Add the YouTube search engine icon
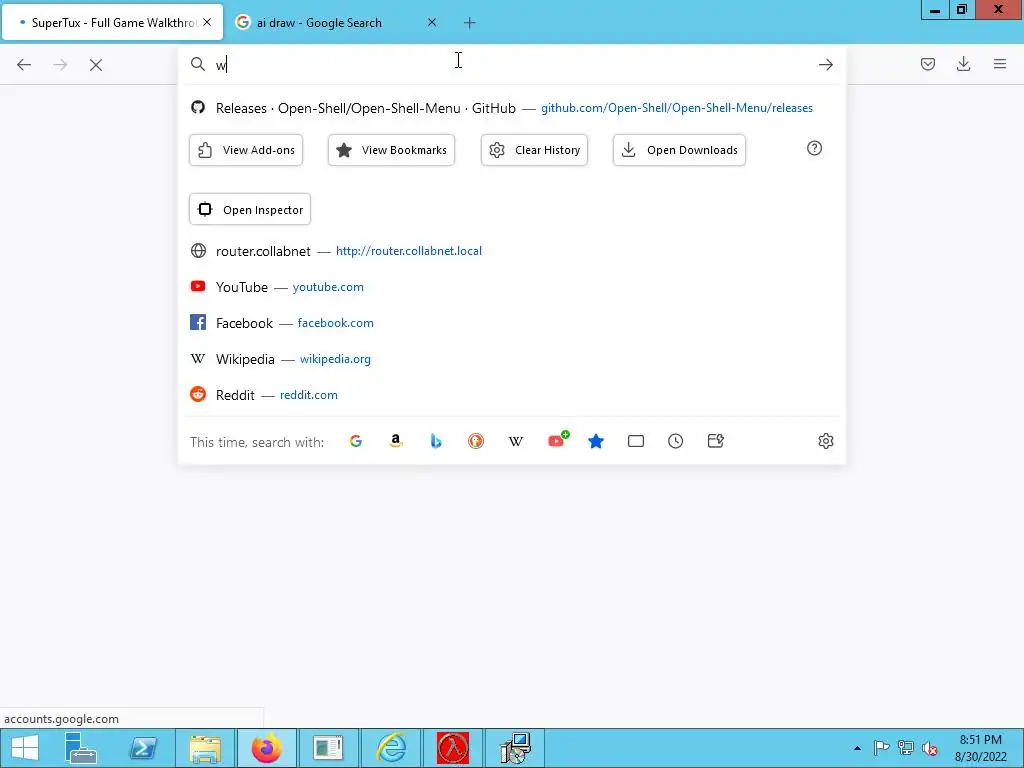 pos(558,440)
